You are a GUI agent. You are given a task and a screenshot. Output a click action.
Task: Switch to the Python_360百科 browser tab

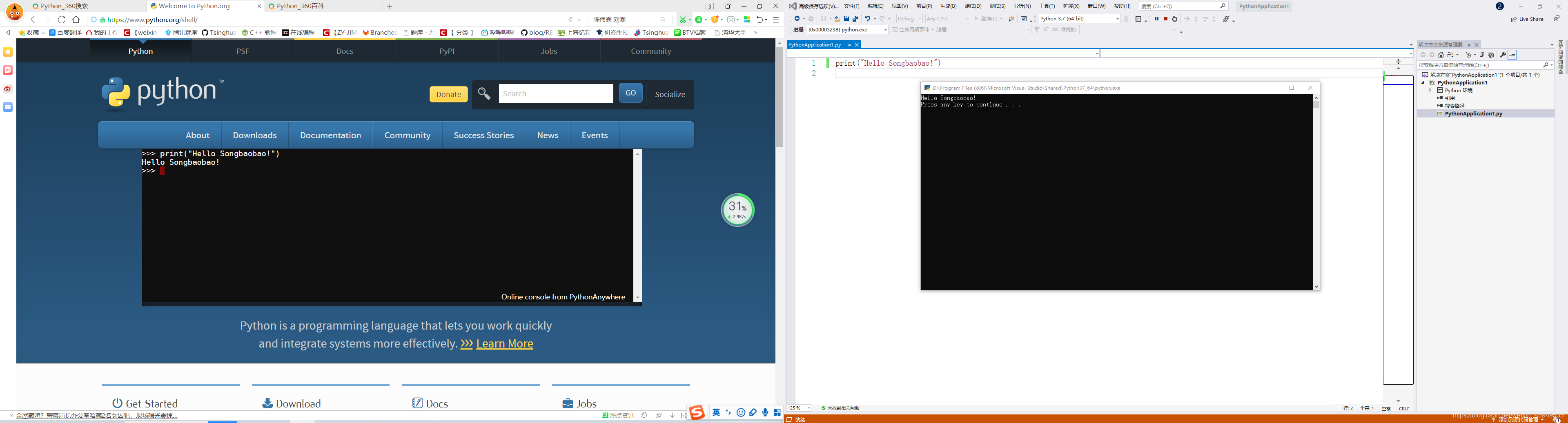[x=325, y=6]
